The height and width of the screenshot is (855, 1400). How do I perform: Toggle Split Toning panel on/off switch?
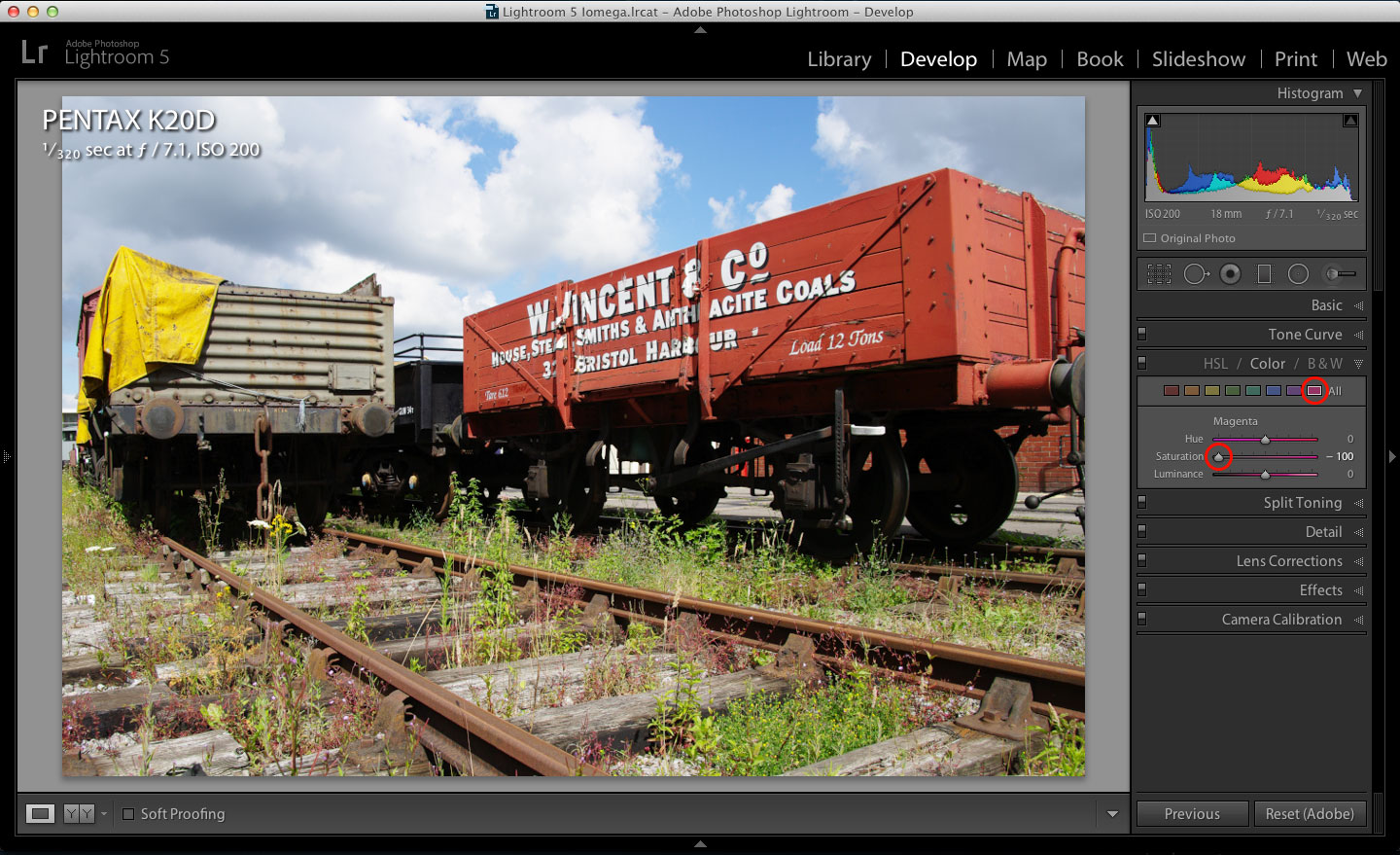point(1142,502)
